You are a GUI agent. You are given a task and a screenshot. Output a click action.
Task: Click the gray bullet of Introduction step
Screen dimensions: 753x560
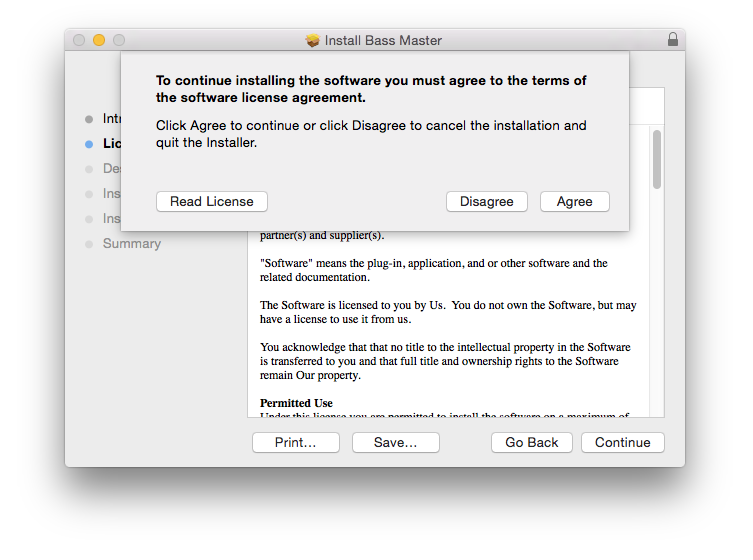point(89,119)
